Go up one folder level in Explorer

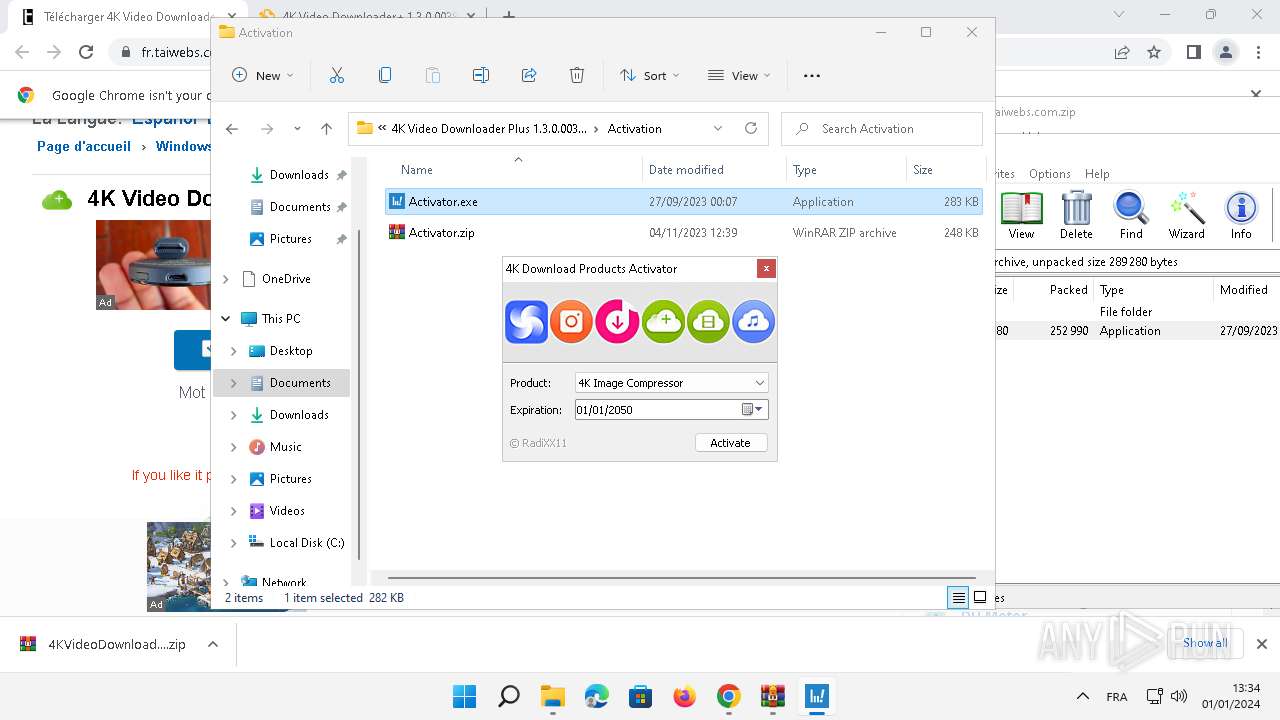tap(326, 129)
